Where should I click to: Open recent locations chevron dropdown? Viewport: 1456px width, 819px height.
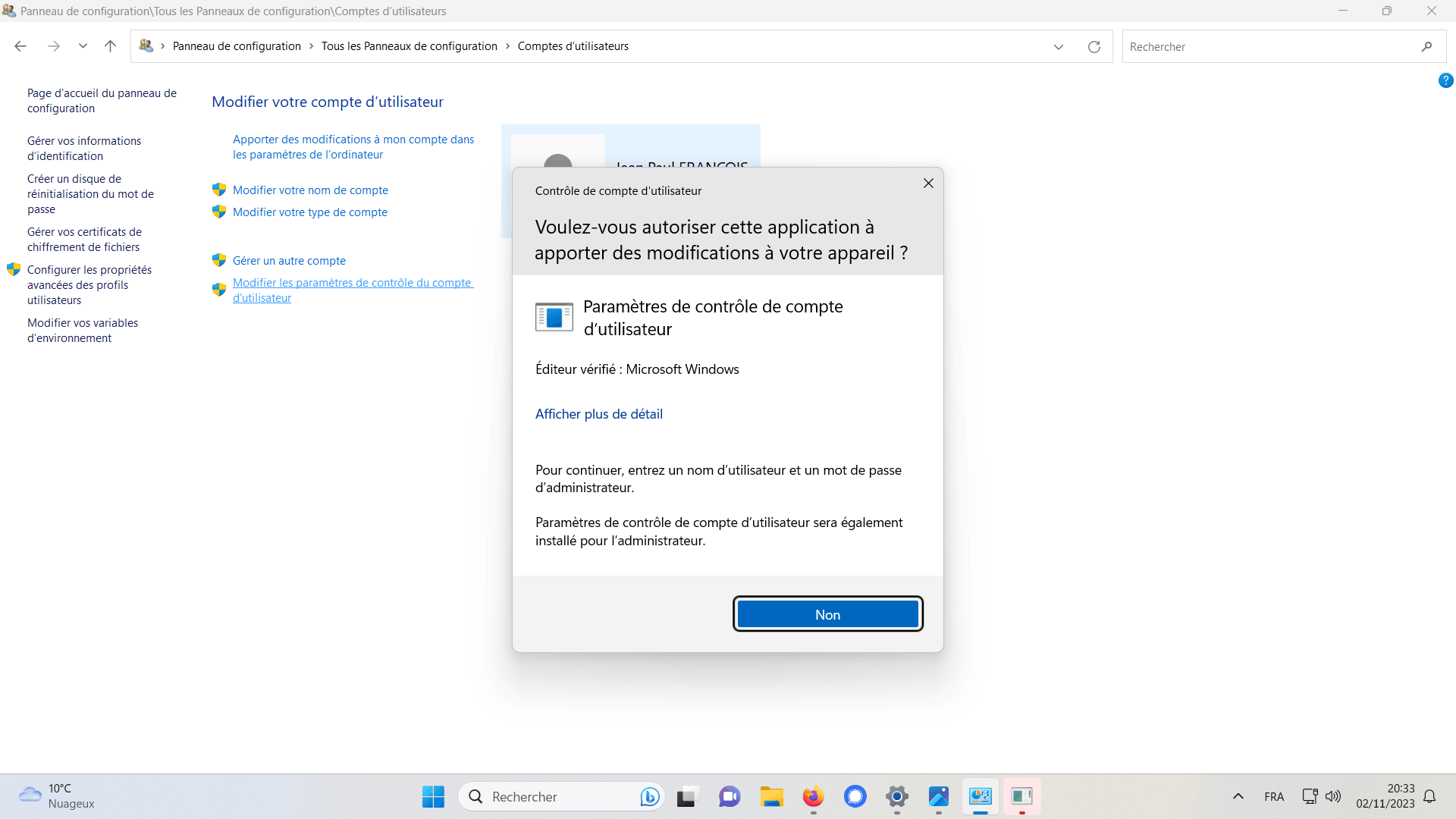coord(83,46)
